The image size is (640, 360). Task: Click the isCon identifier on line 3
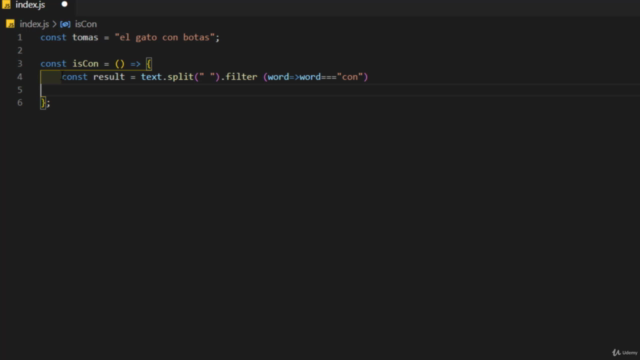[x=85, y=64]
